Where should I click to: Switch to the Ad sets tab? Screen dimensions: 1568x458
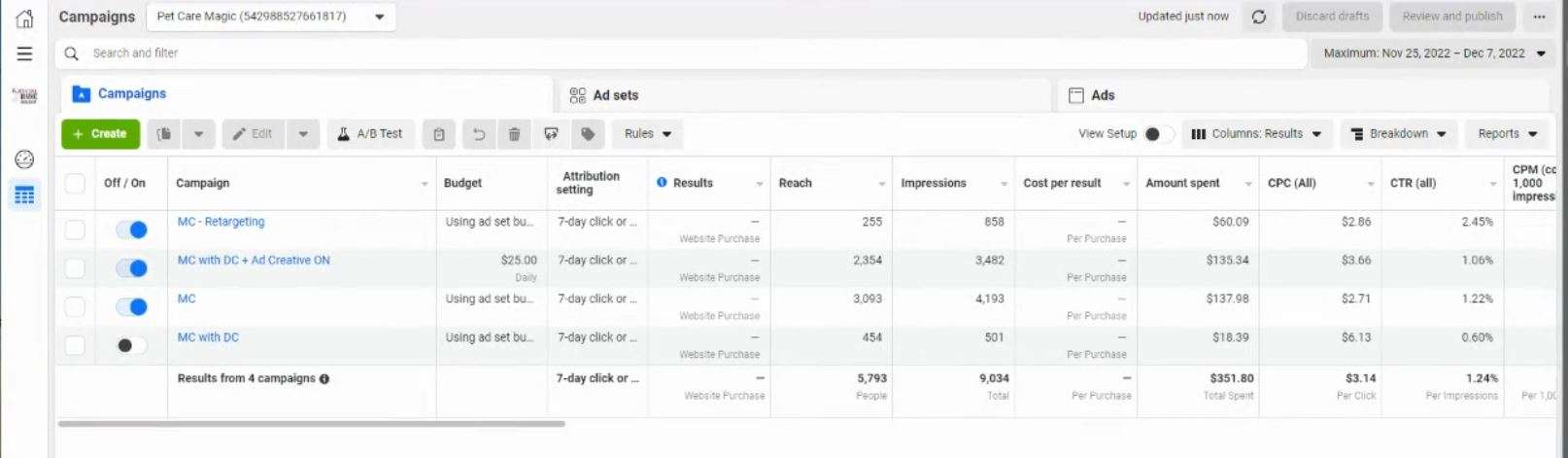(x=615, y=95)
